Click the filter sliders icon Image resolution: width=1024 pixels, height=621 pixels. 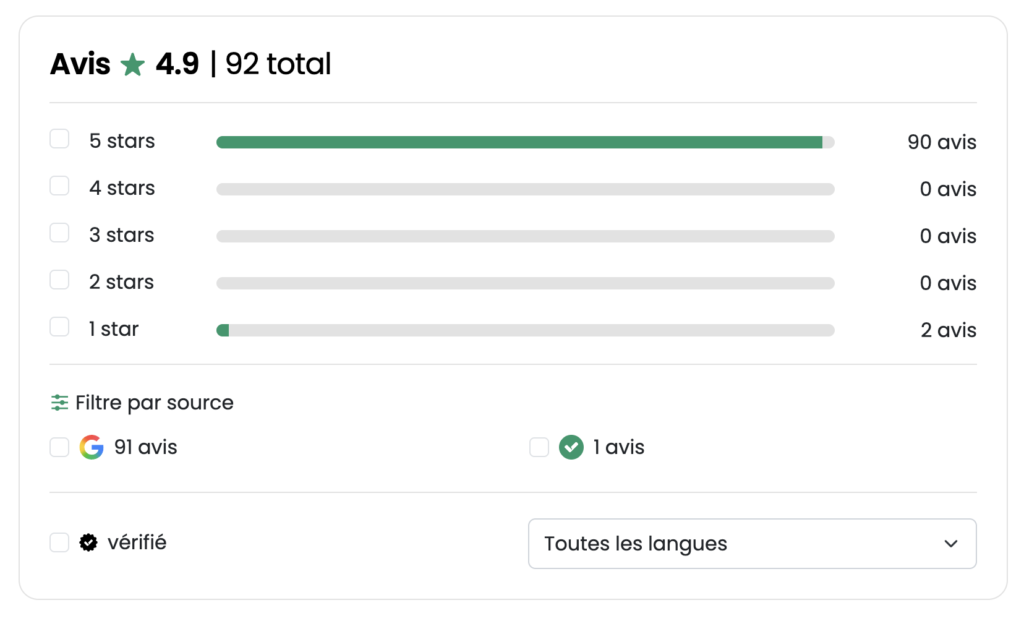(x=59, y=403)
